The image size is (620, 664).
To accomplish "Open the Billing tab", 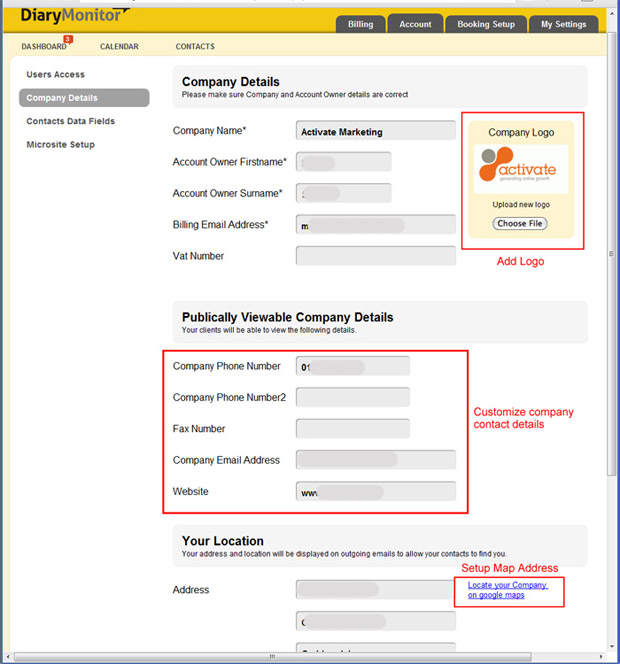I will 361,24.
